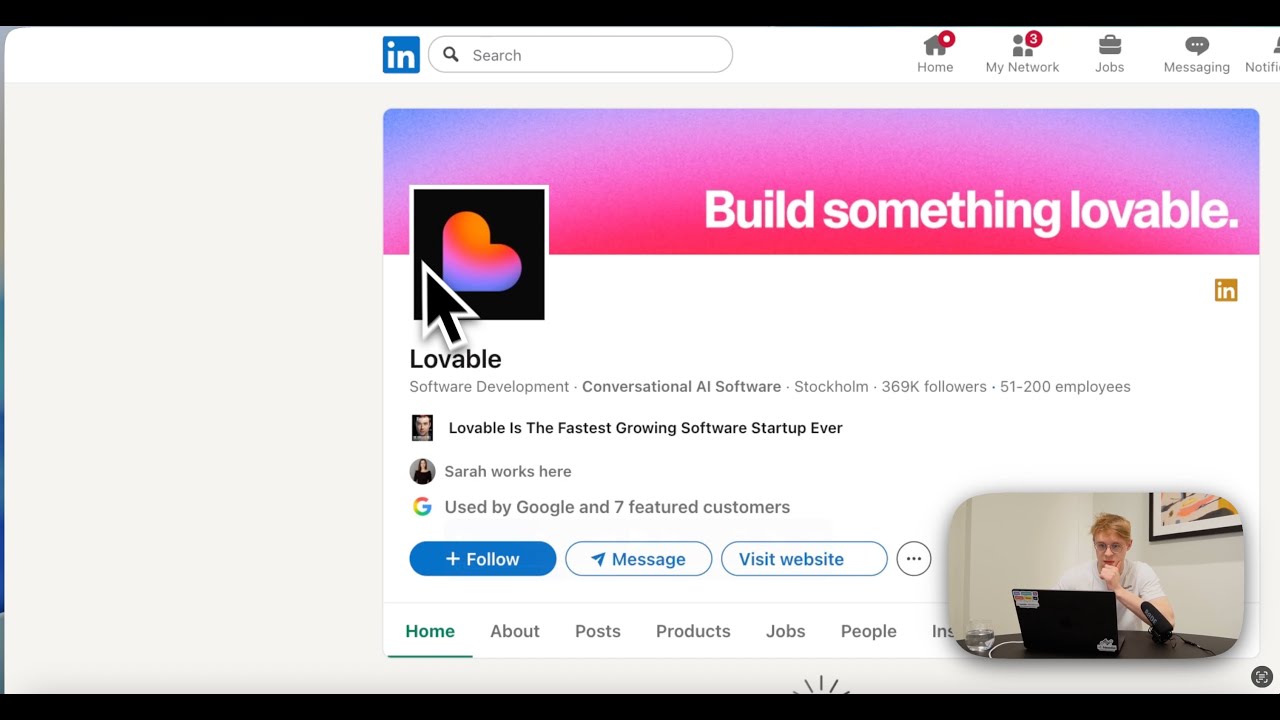Click 'Software Development' text
The height and width of the screenshot is (720, 1280).
pyautogui.click(x=489, y=387)
